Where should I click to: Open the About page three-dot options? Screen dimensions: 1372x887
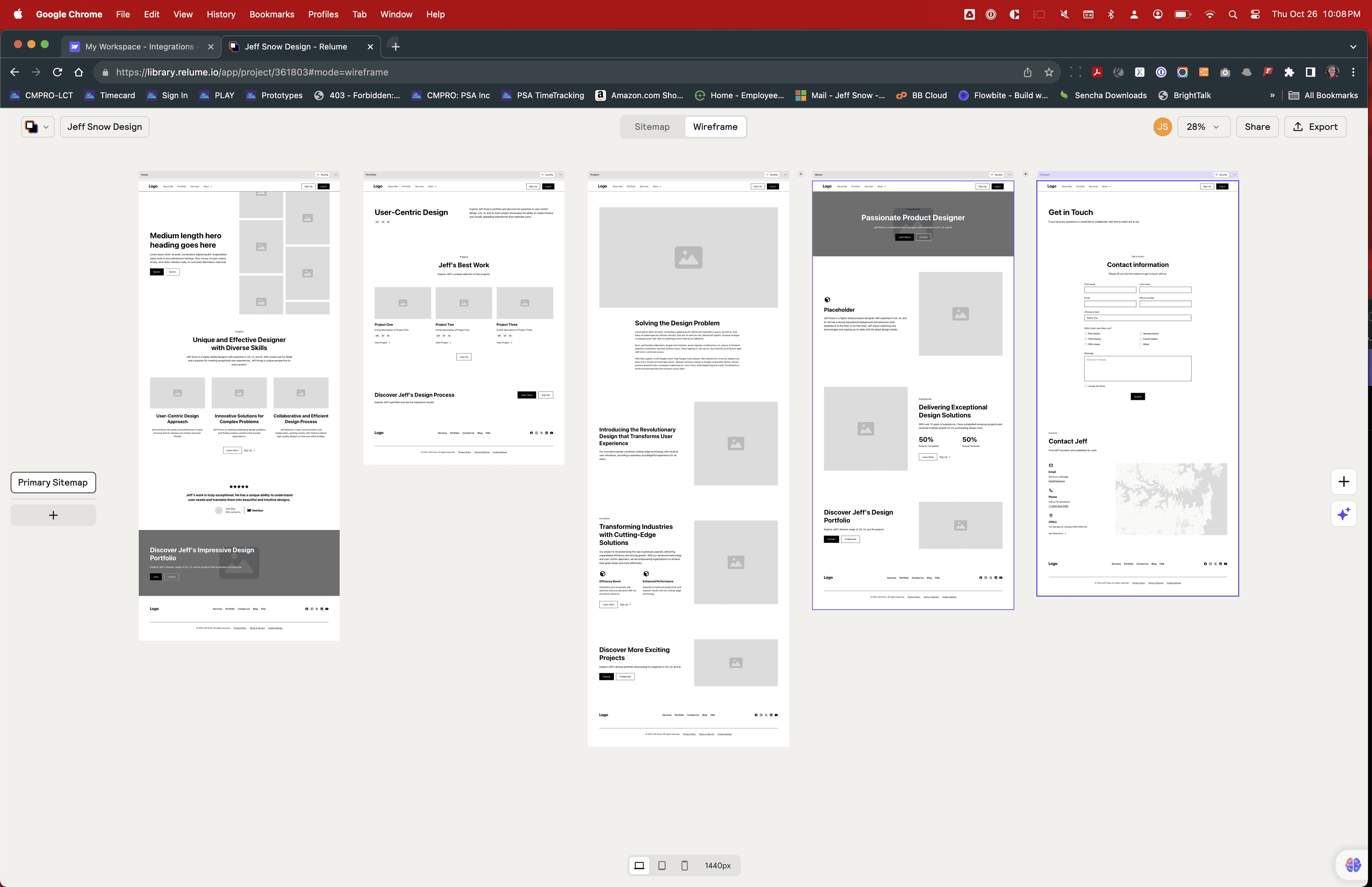click(x=1010, y=175)
